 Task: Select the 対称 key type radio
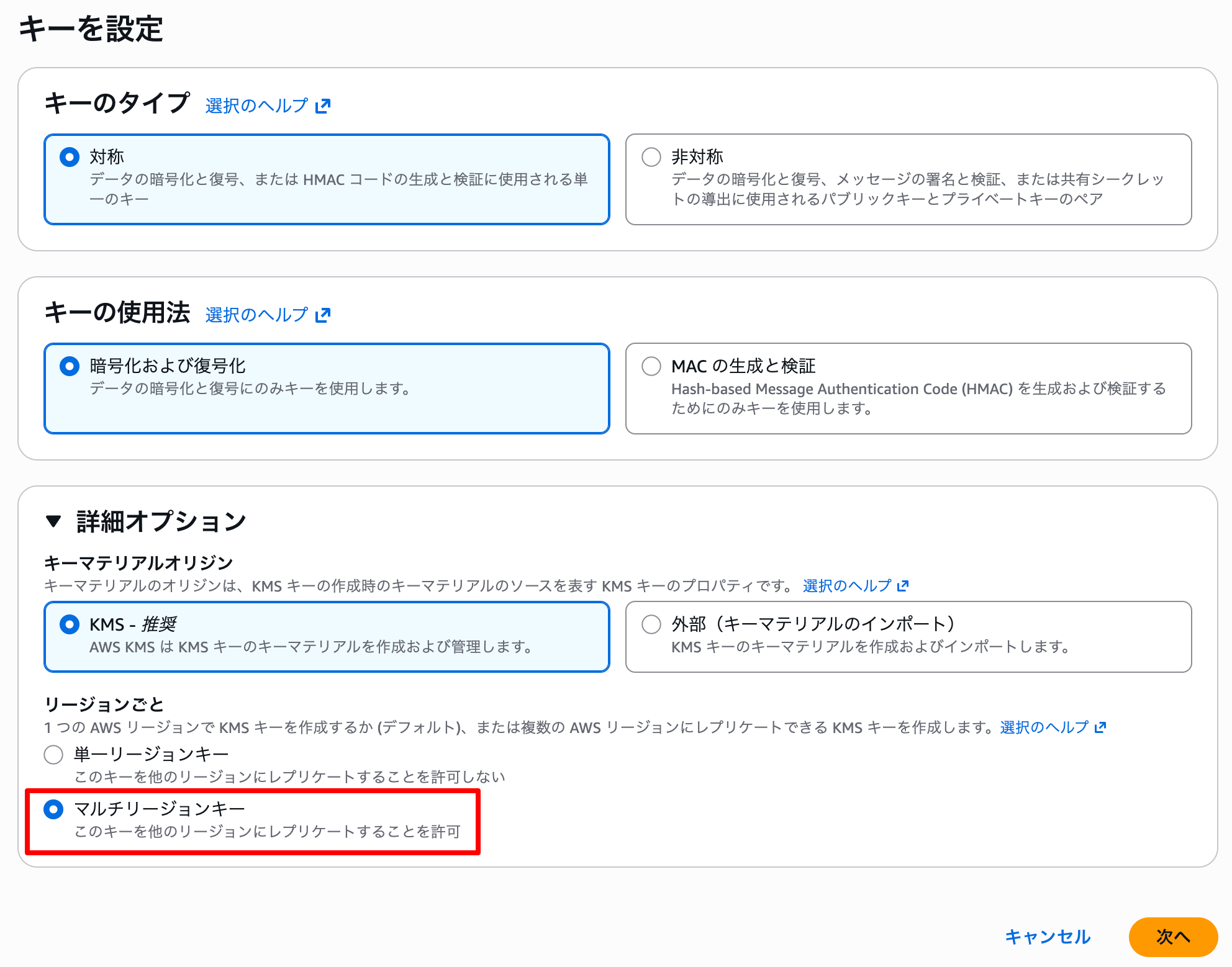coord(70,157)
